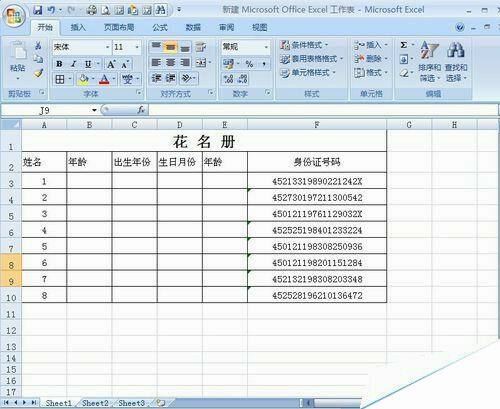The width and height of the screenshot is (500, 409).
Task: Switch to View tab (视图)
Action: tap(260, 28)
